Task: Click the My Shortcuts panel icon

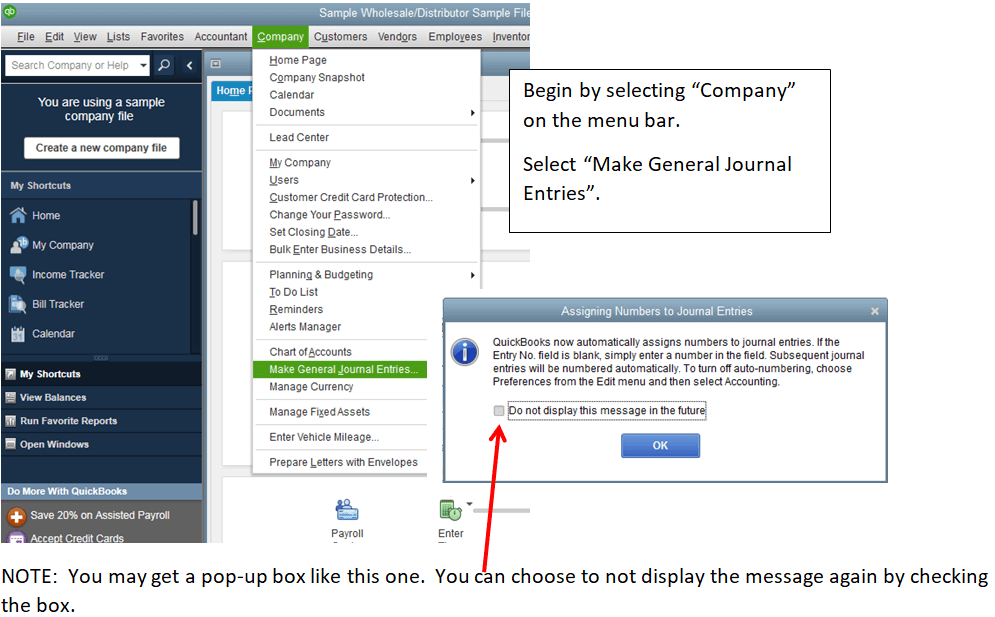Action: [x=10, y=374]
